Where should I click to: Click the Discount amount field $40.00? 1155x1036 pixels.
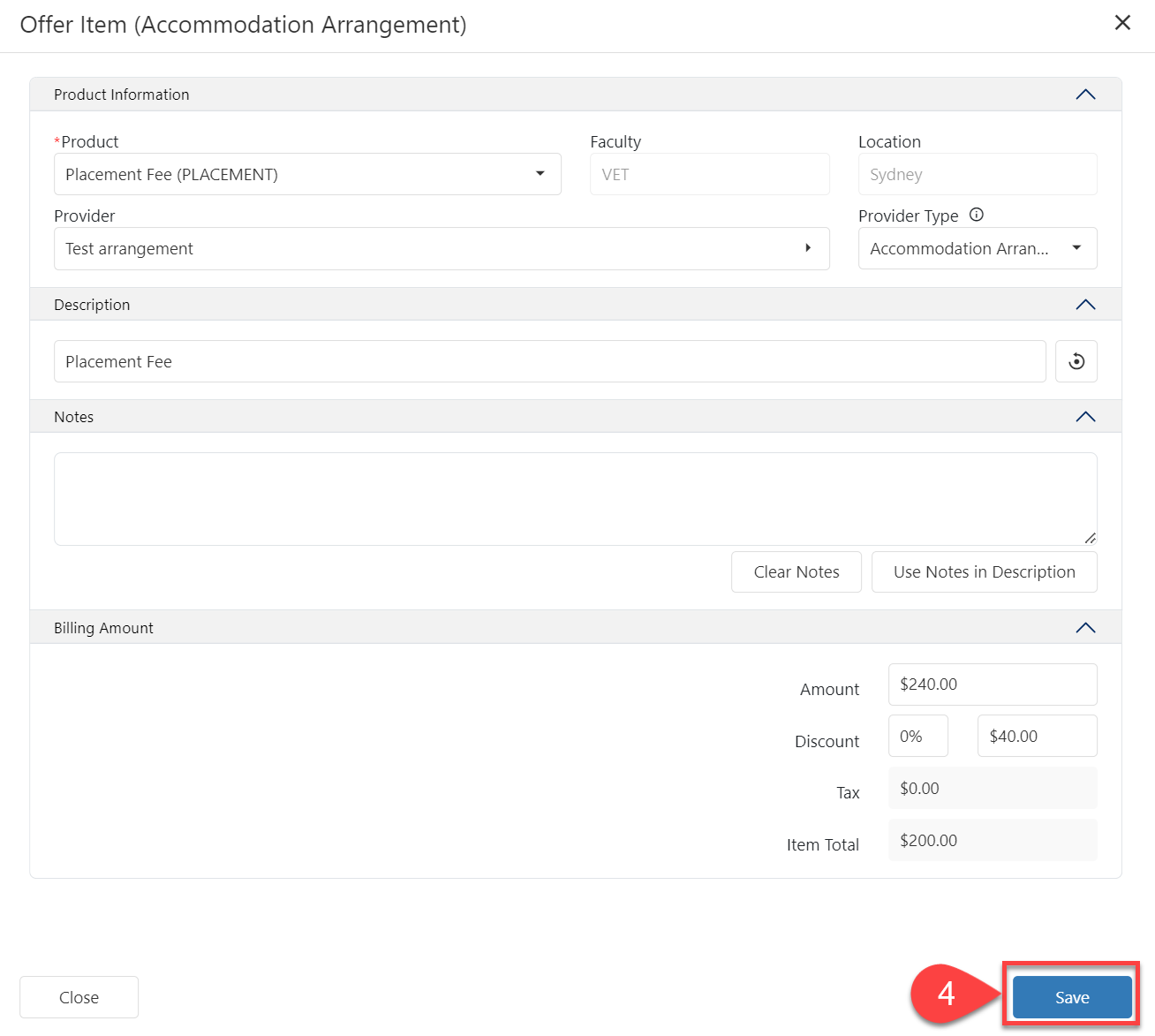[1036, 736]
